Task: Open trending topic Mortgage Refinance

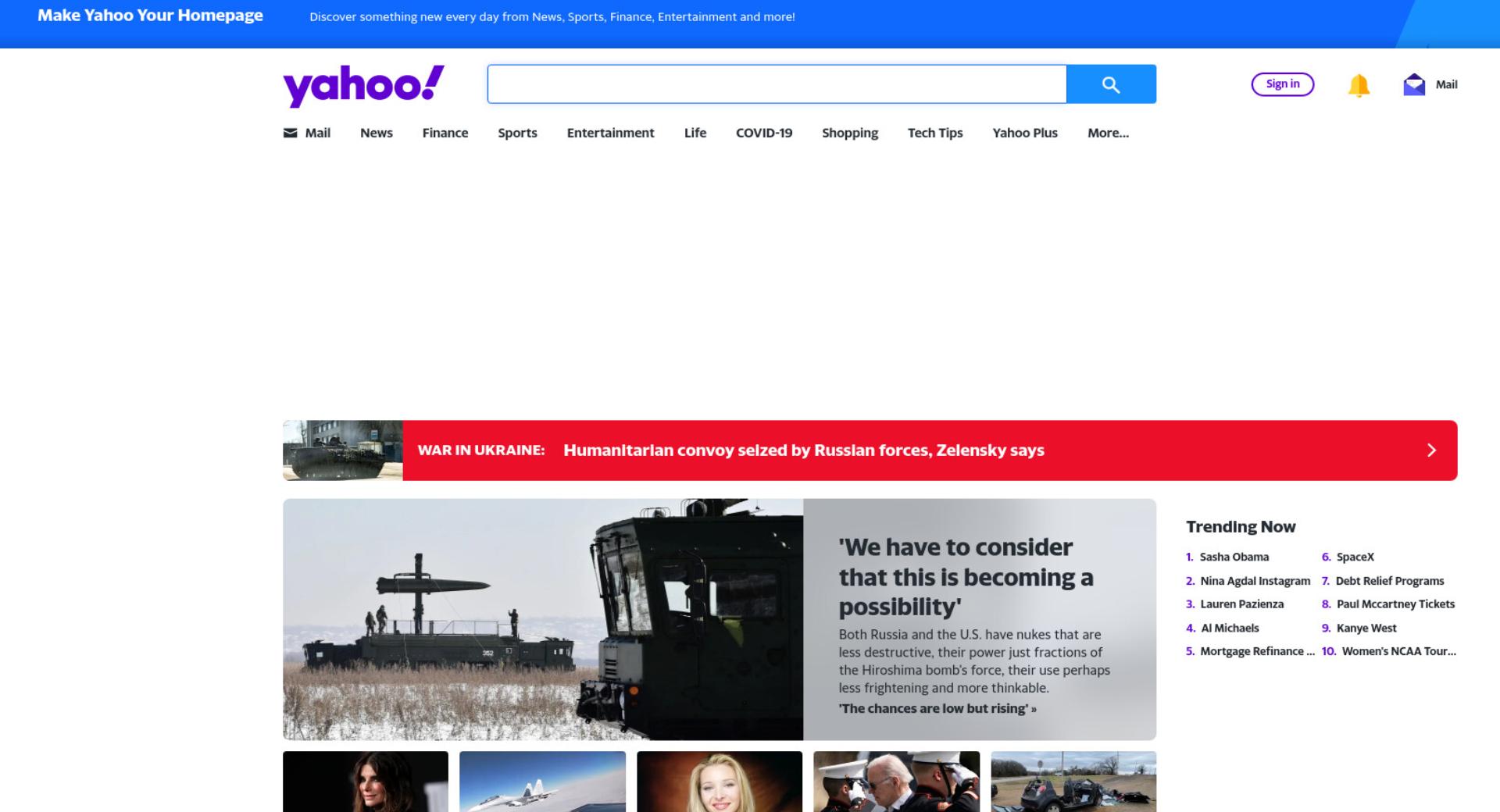Action: (x=1258, y=651)
